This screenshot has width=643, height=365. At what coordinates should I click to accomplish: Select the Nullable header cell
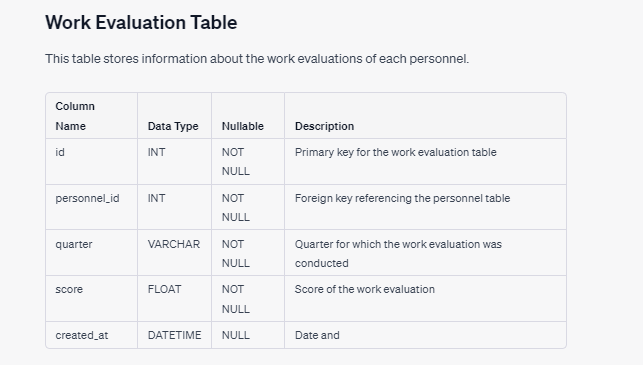point(248,116)
